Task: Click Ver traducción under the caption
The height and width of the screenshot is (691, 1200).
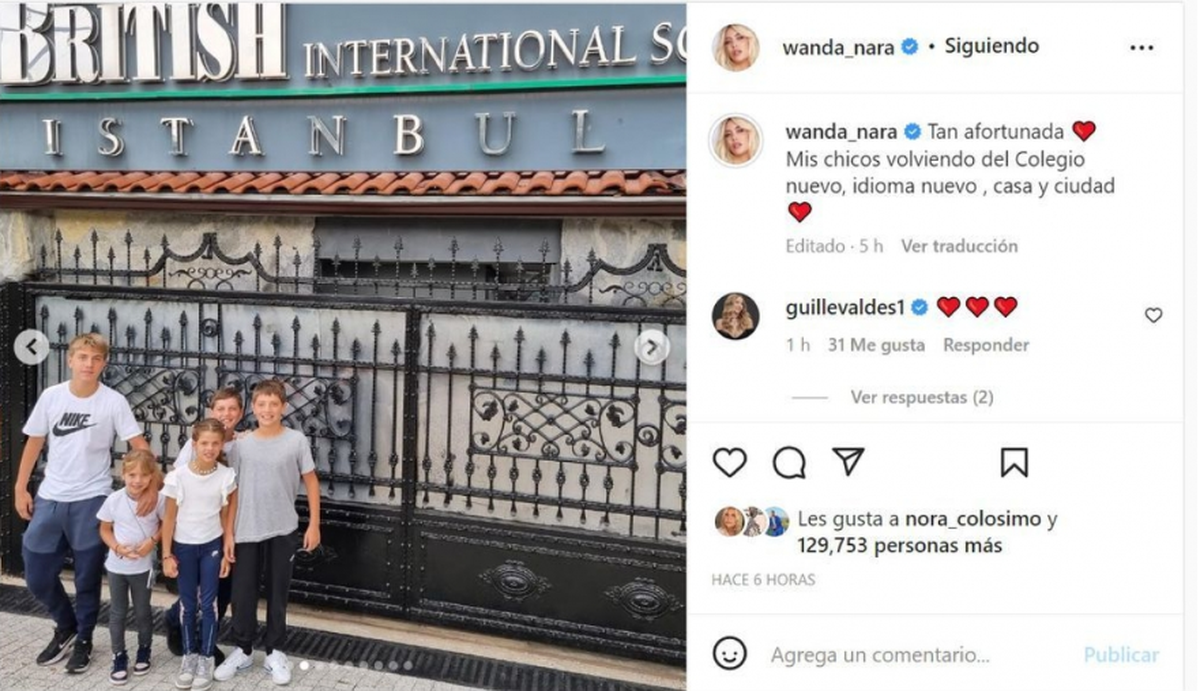Action: [x=959, y=246]
